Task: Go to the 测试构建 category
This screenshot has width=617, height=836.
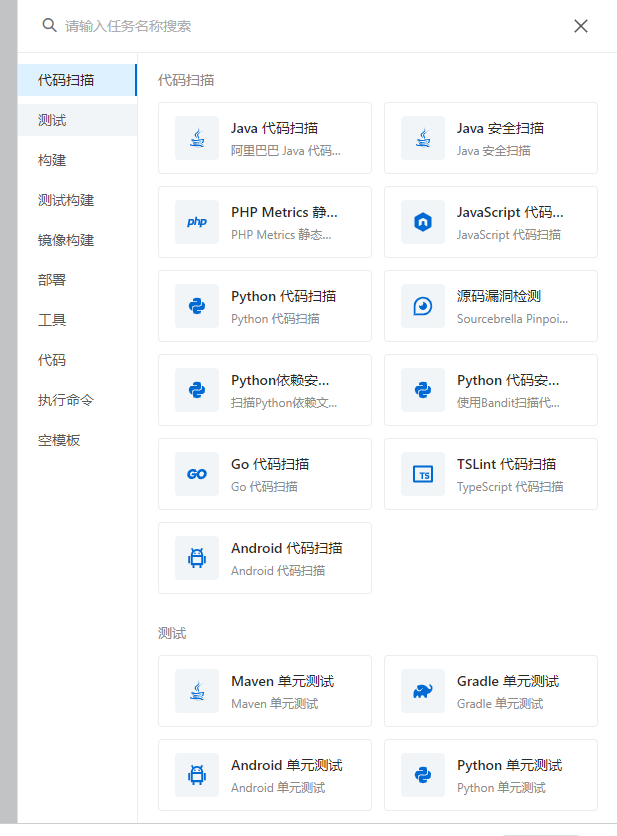Action: (77, 200)
